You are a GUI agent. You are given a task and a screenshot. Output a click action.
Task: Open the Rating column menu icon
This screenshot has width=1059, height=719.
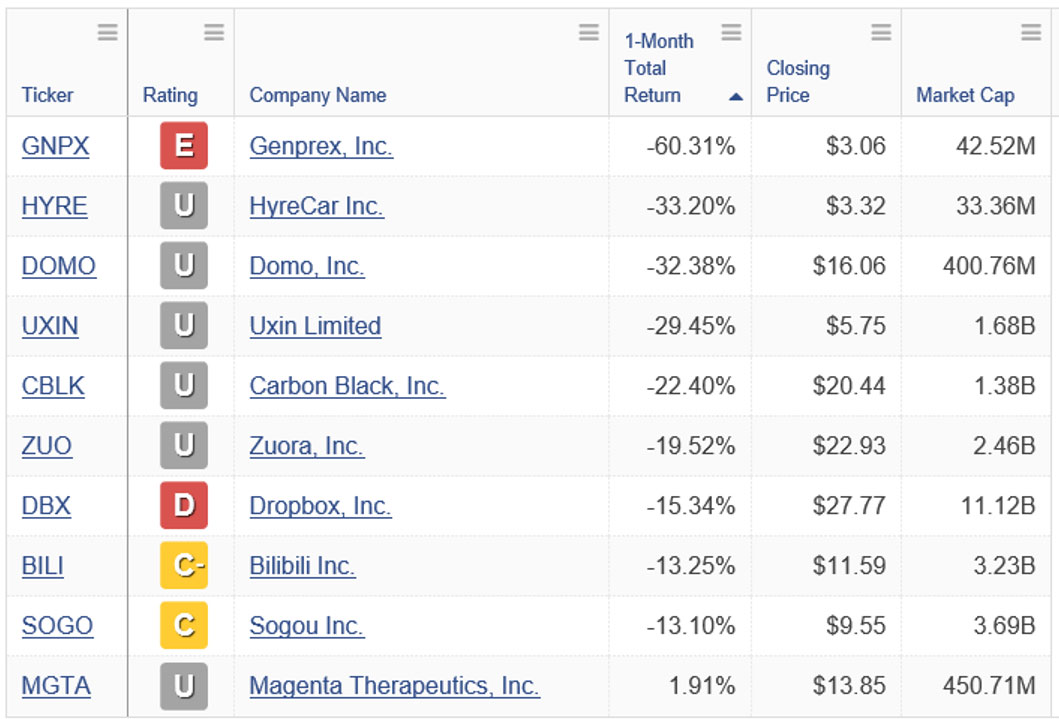pyautogui.click(x=214, y=32)
